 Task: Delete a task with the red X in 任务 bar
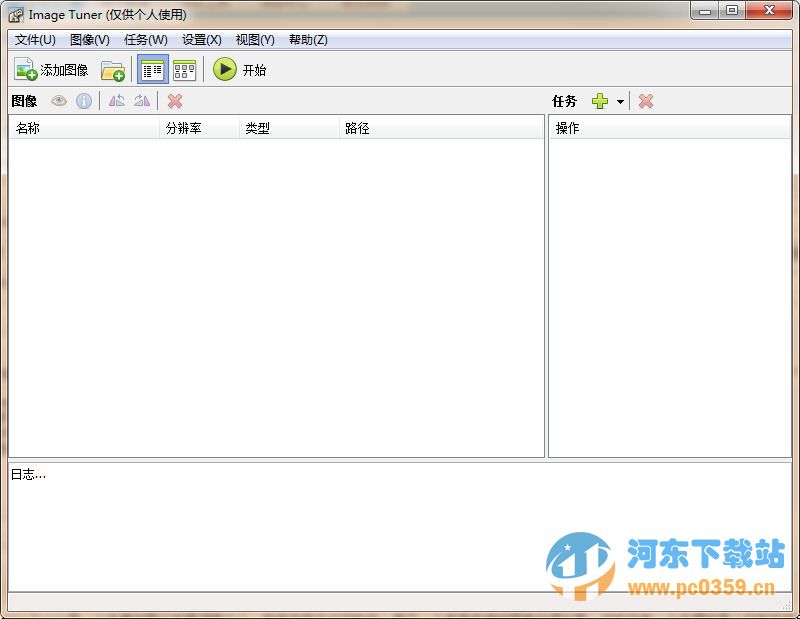(x=646, y=100)
